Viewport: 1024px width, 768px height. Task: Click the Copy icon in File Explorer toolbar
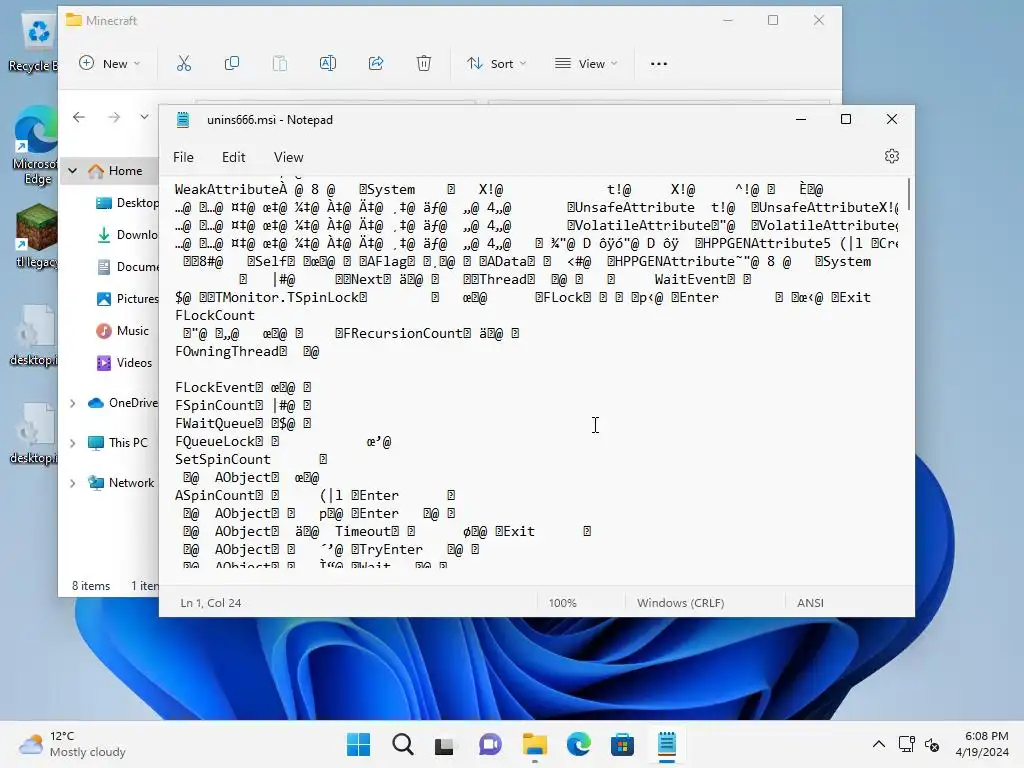[x=232, y=63]
